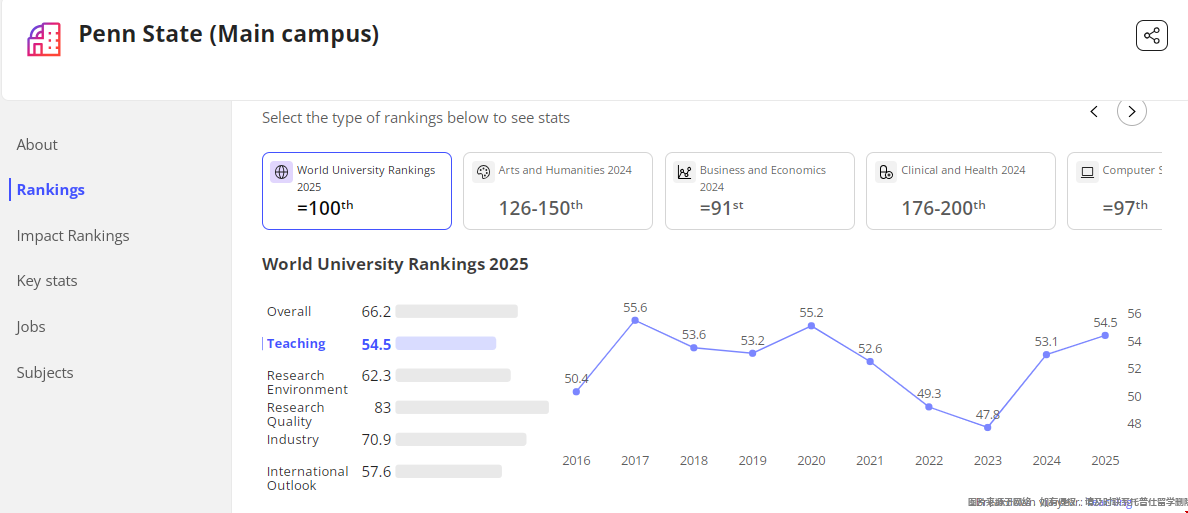
Task: Click the 'Select the type of rankings' instruction text
Action: coord(416,118)
